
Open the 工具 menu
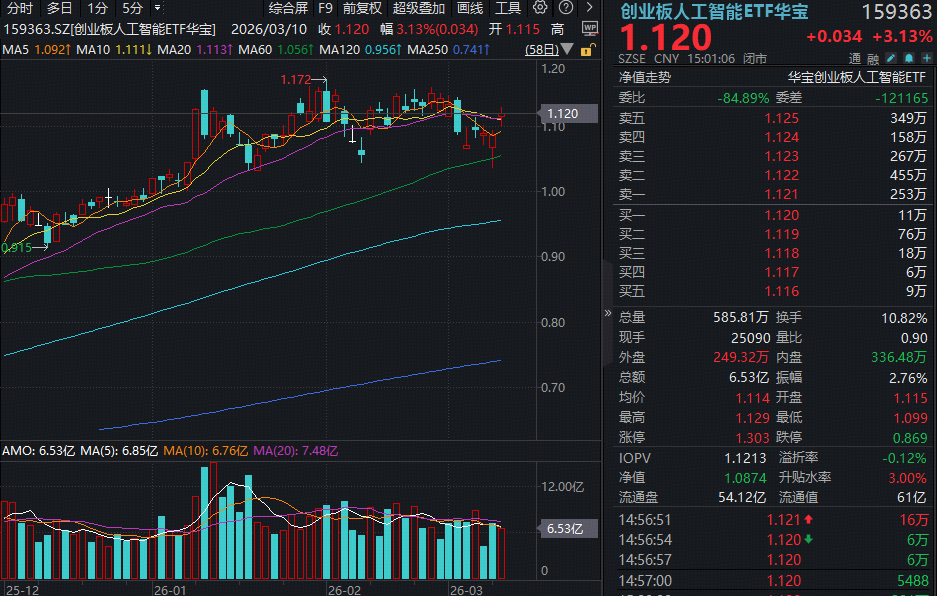[x=508, y=8]
